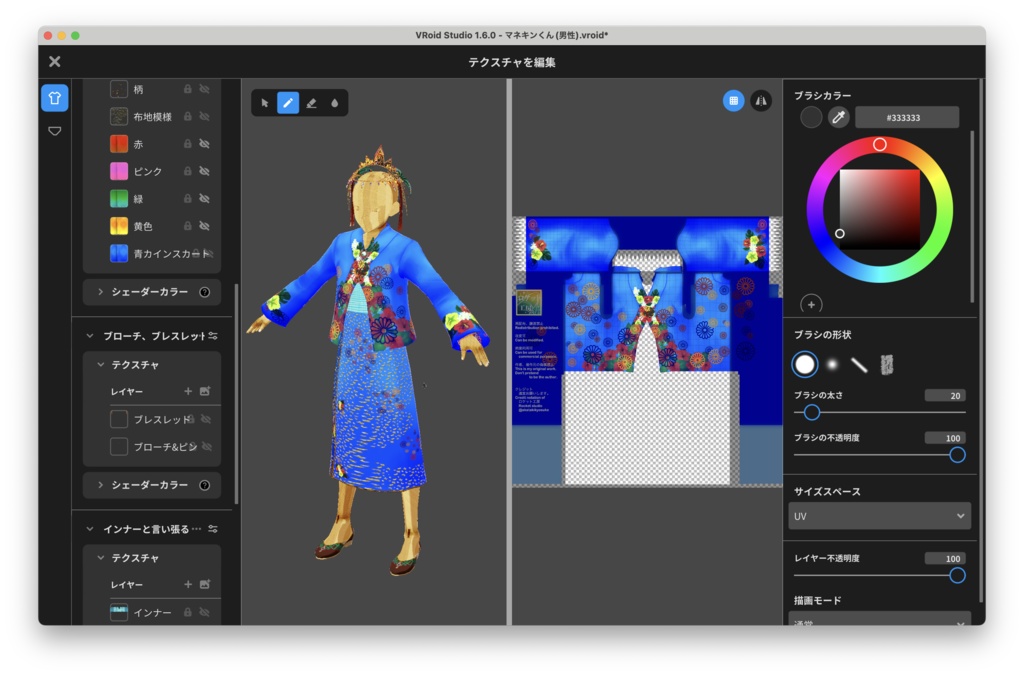1024x676 pixels.
Task: Select the soft airbrush shape
Action: coord(832,364)
